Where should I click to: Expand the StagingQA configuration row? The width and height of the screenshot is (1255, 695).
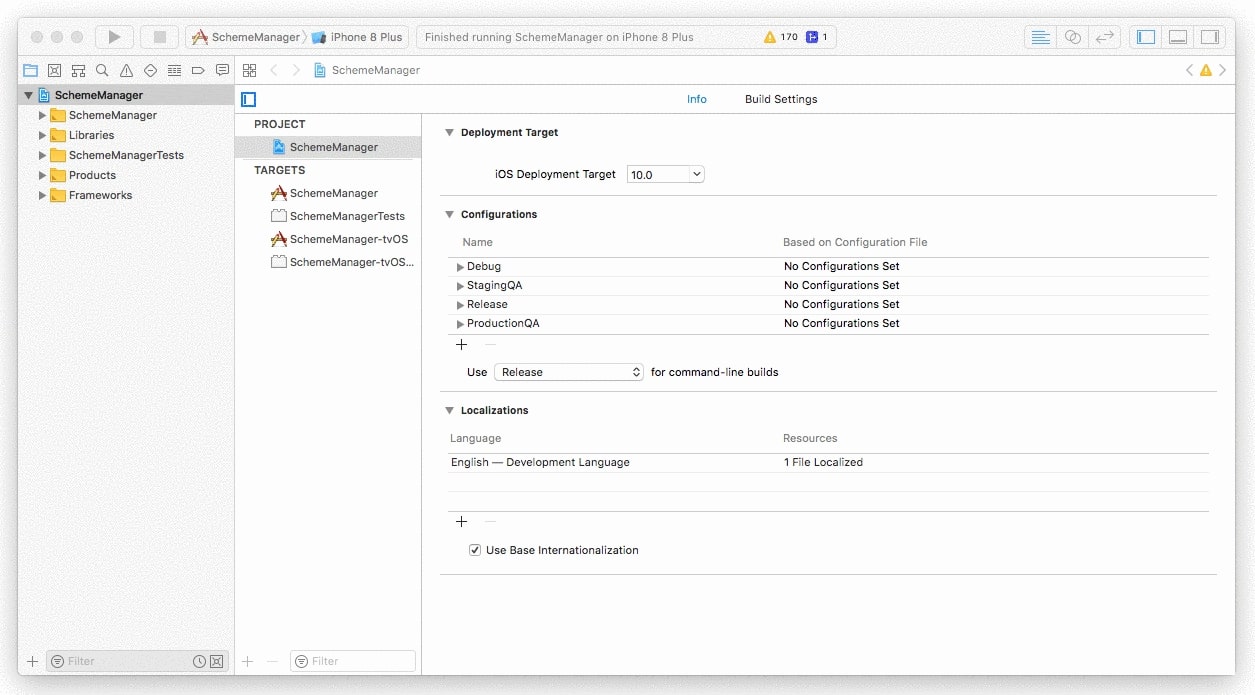point(461,285)
